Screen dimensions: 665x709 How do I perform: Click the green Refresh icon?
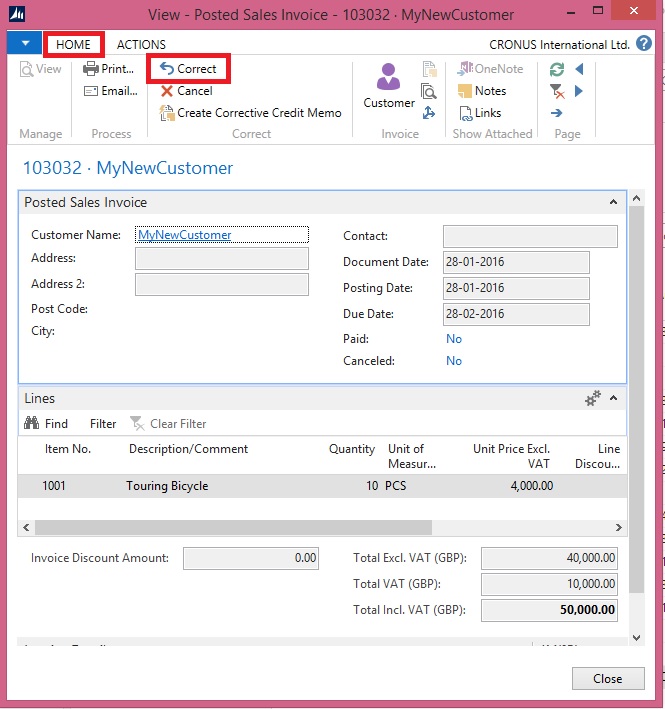point(557,69)
